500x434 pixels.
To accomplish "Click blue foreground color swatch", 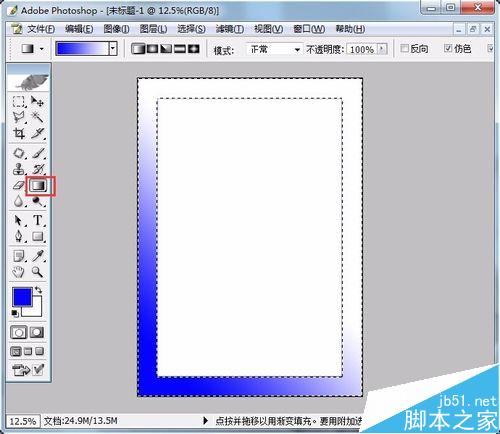I will click(22, 296).
